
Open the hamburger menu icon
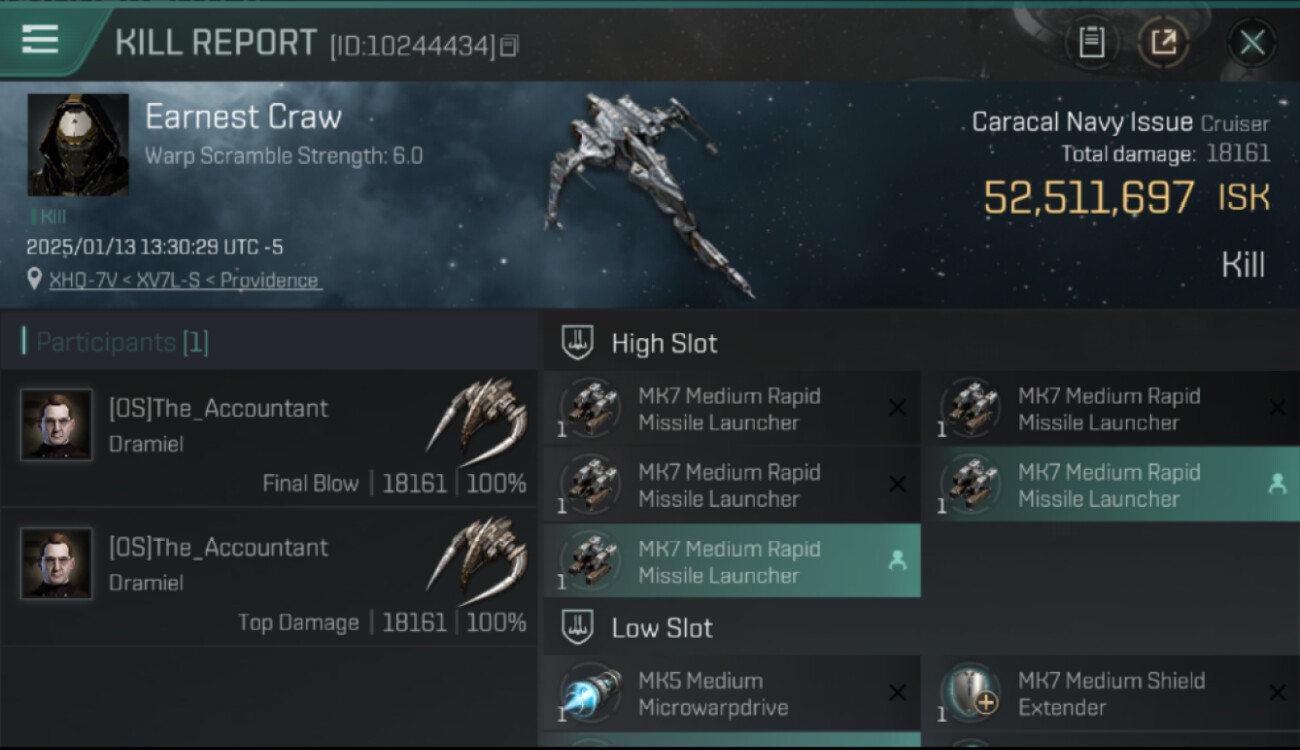pyautogui.click(x=40, y=40)
